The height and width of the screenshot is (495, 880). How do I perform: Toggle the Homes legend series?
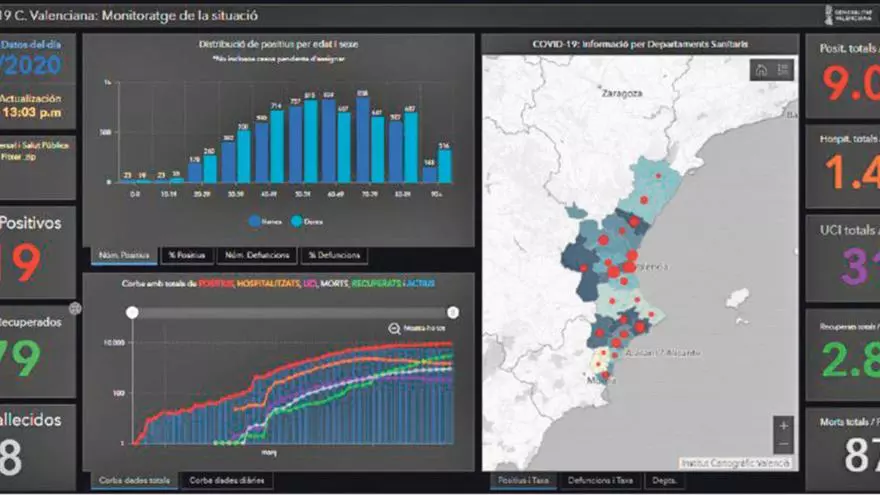(x=257, y=221)
